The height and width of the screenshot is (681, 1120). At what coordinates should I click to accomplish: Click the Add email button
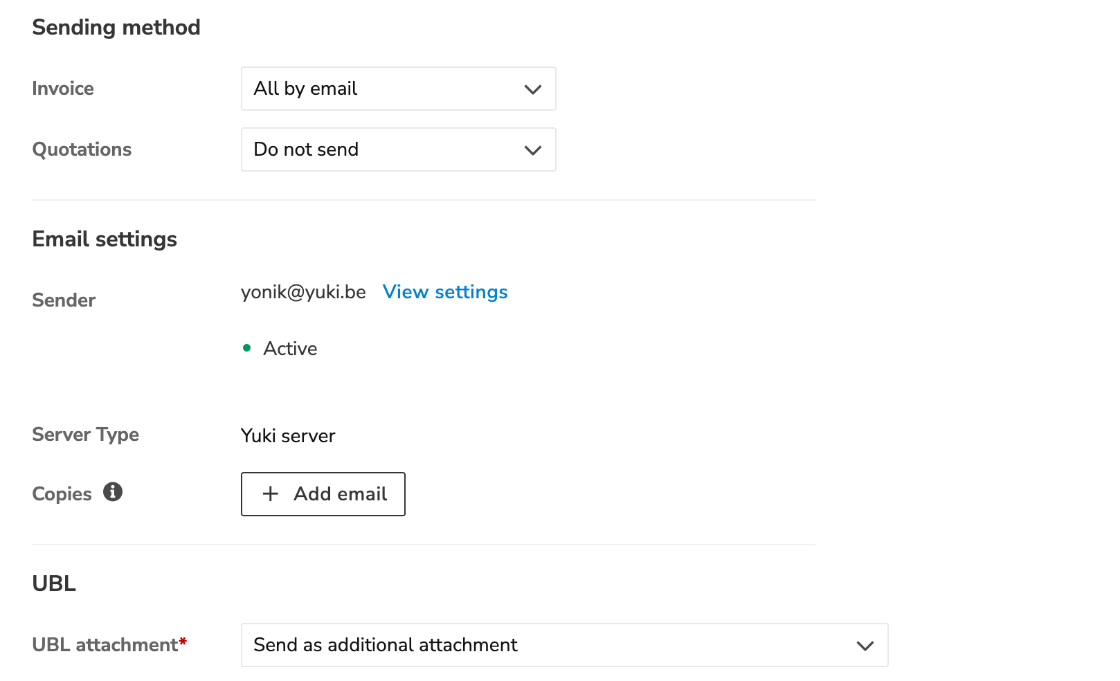(x=323, y=494)
